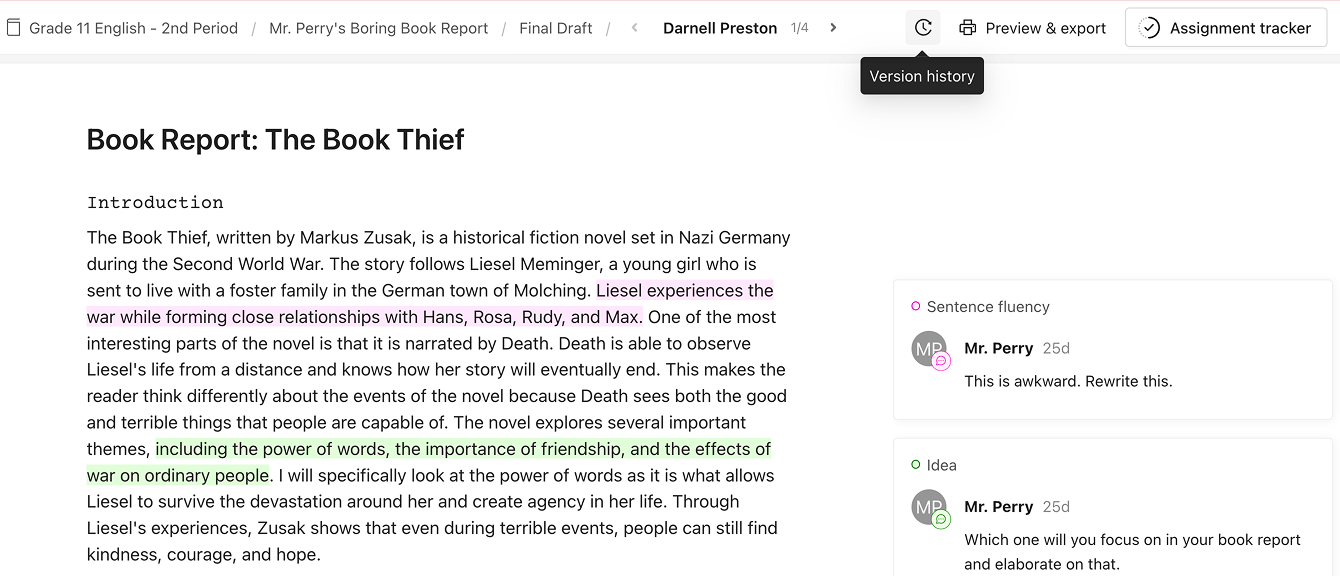The height and width of the screenshot is (576, 1340).
Task: Click the notebook icon beside Grade 11 English
Action: point(13,28)
